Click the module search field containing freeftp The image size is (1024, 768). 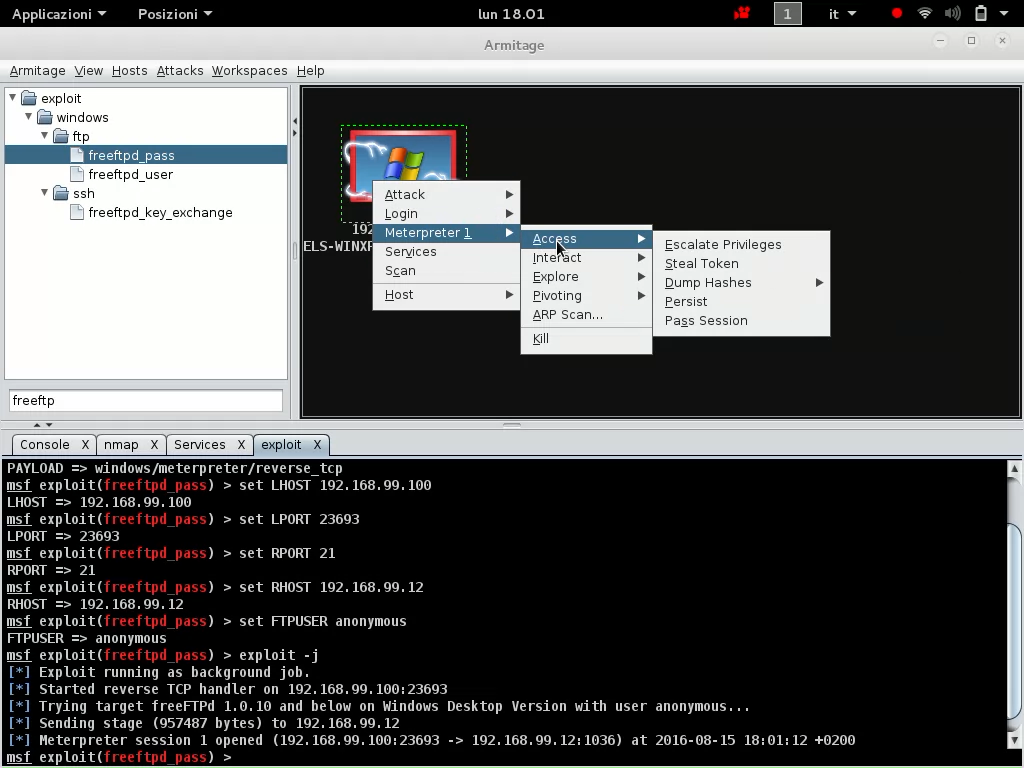click(146, 400)
